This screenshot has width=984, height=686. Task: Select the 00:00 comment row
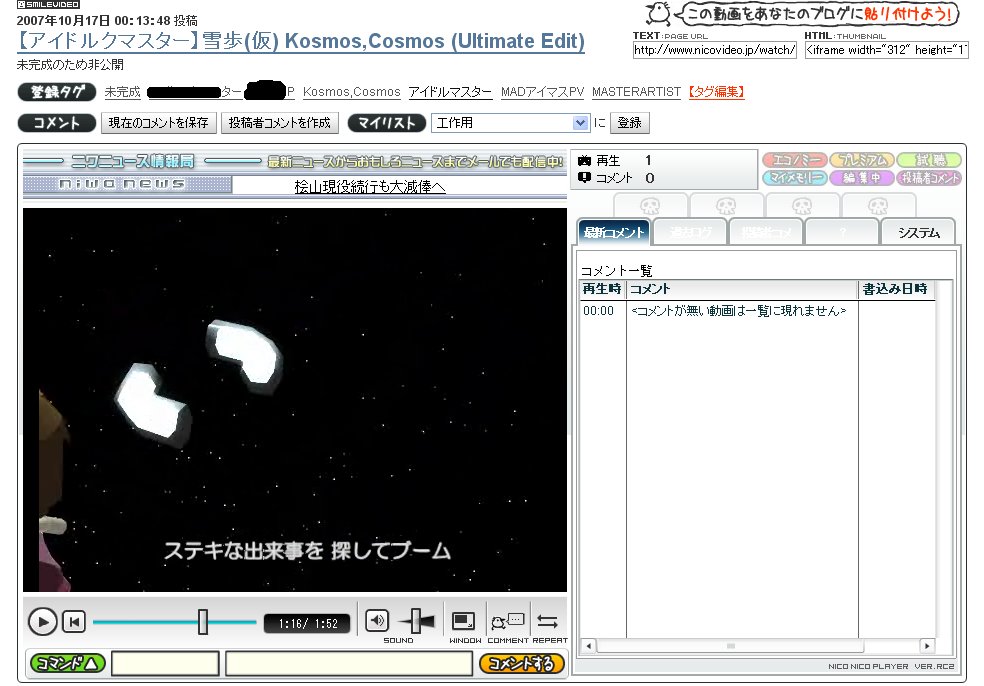(757, 311)
